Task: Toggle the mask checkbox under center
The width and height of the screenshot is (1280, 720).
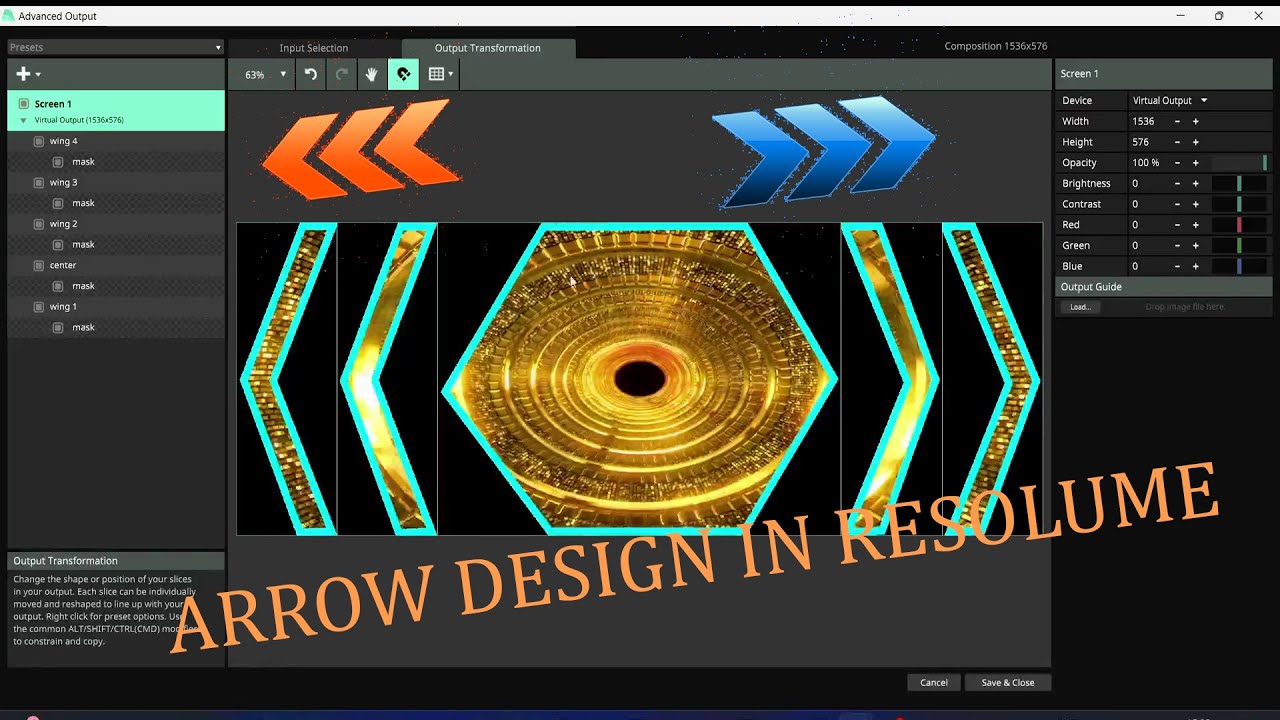Action: point(58,286)
